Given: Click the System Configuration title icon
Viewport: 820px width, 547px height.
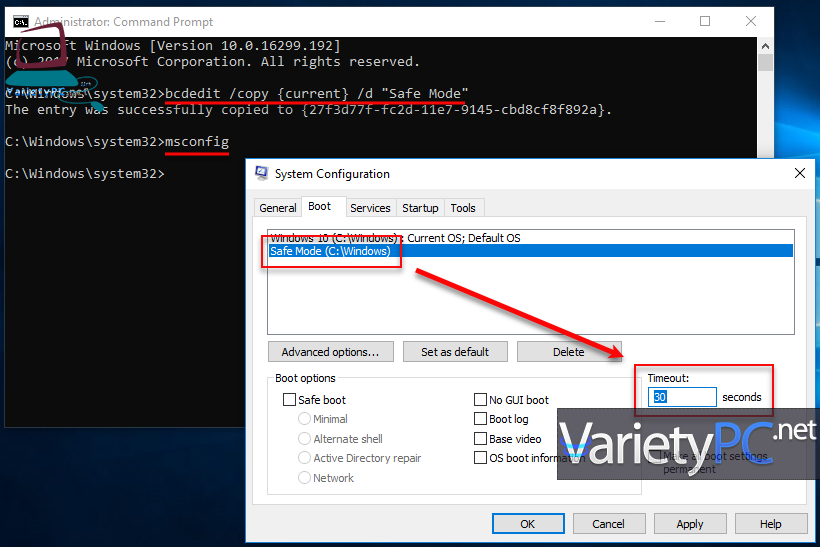Looking at the screenshot, I should click(261, 173).
